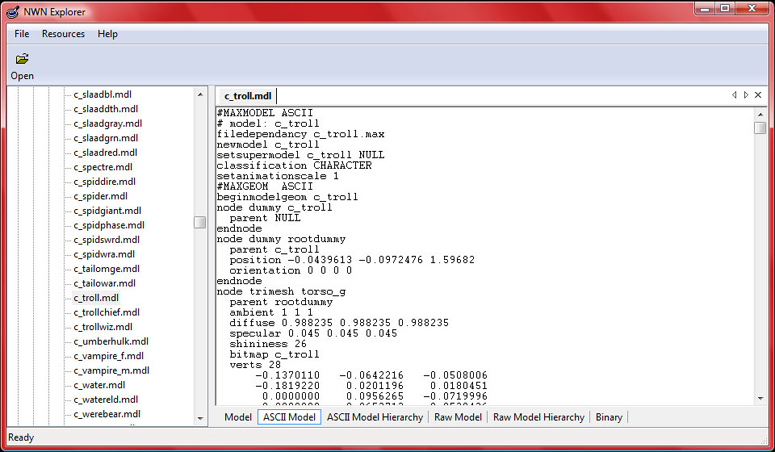Select c_spidphase.mdl in the tree
Image resolution: width=775 pixels, height=452 pixels.
pyautogui.click(x=109, y=225)
